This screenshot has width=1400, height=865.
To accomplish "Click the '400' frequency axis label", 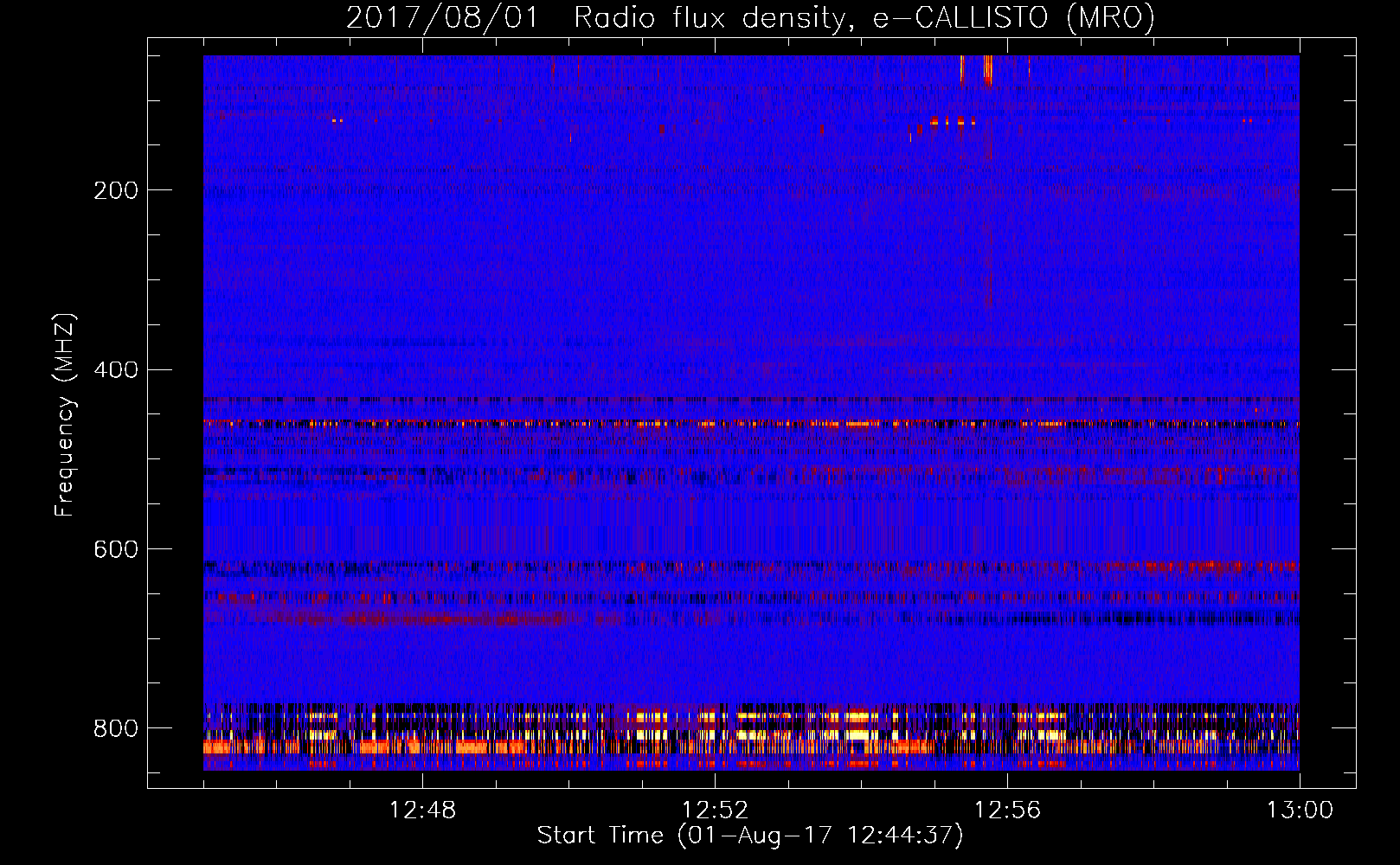I will coord(116,370).
